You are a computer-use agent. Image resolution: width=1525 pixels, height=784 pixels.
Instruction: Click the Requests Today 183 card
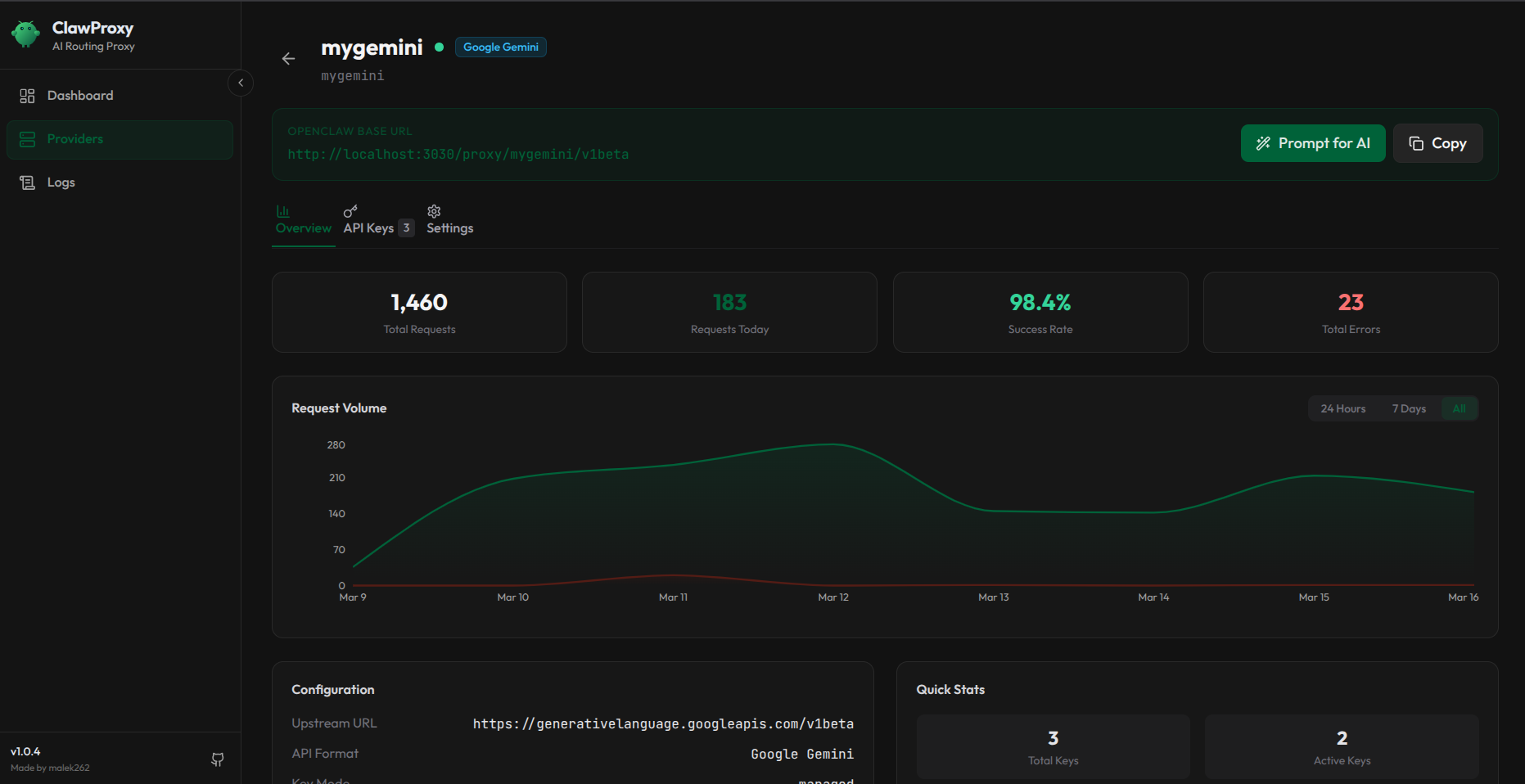tap(729, 313)
